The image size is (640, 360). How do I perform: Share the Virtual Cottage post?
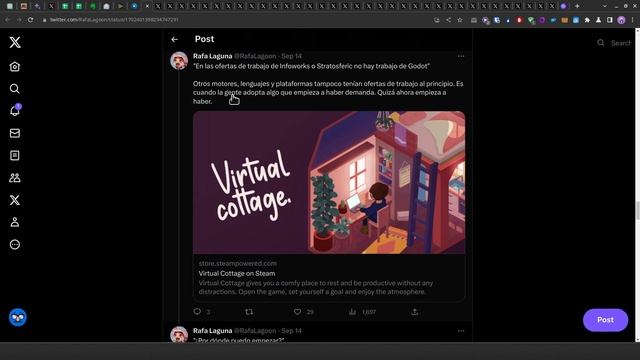[415, 311]
